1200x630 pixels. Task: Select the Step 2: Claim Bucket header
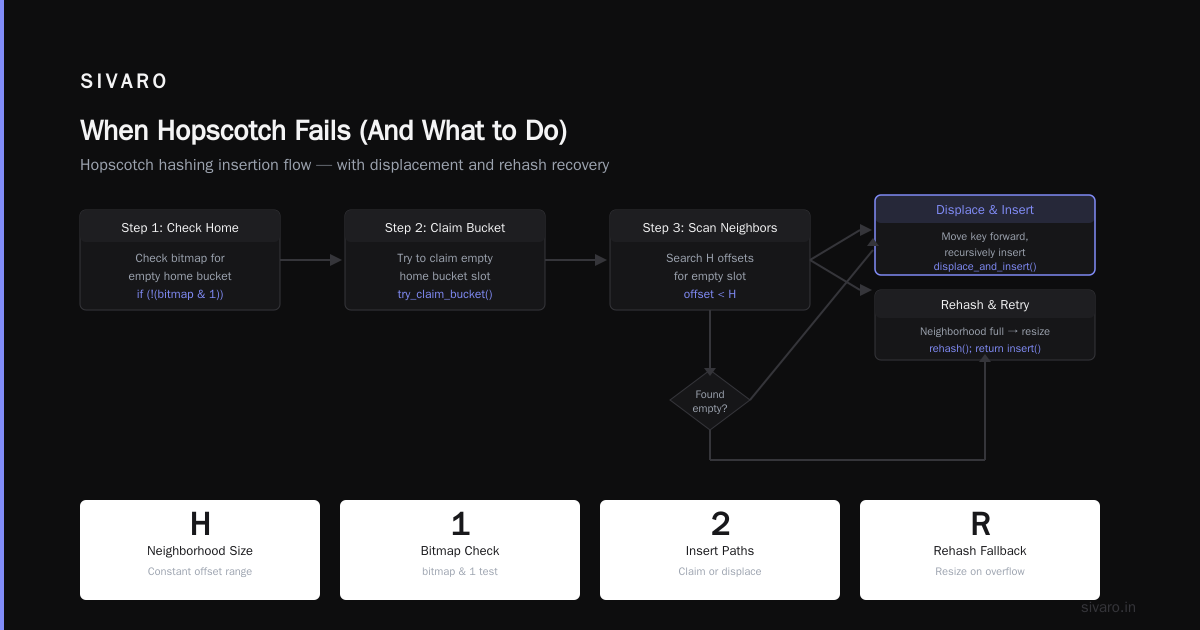(x=445, y=227)
